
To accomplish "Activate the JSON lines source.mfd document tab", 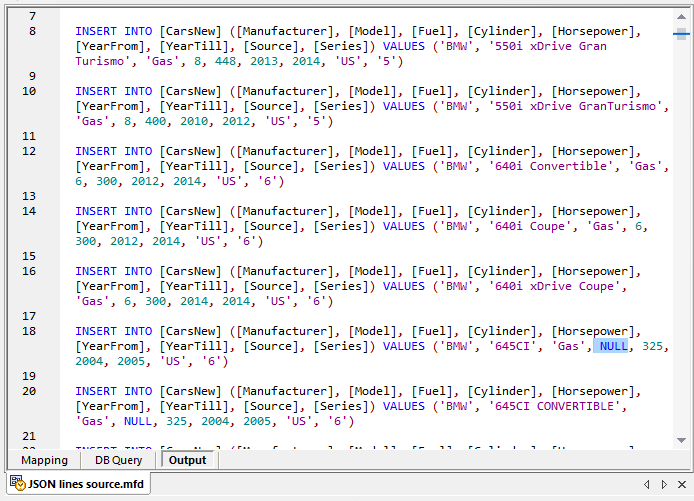I will (x=82, y=485).
